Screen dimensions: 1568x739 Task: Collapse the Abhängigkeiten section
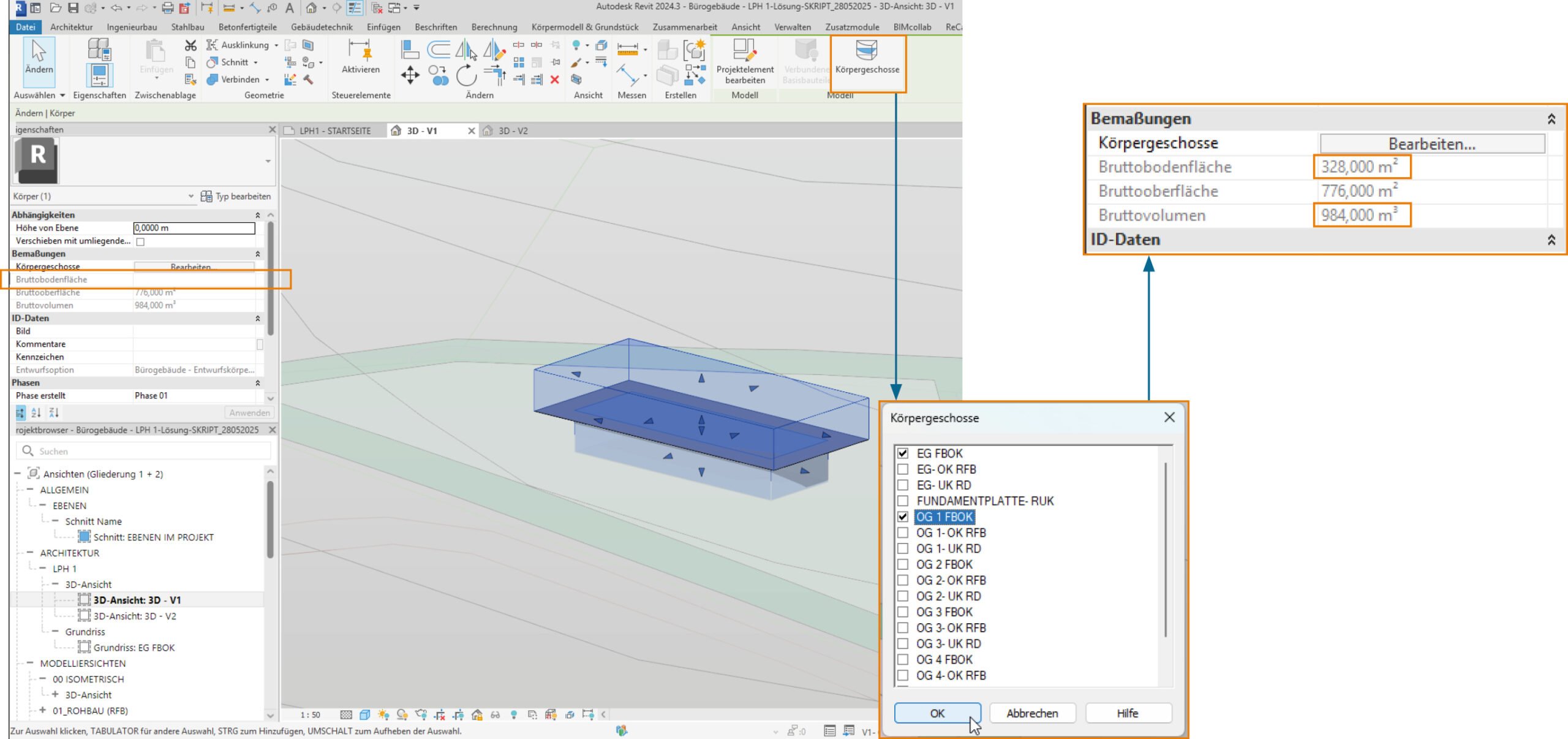[258, 215]
